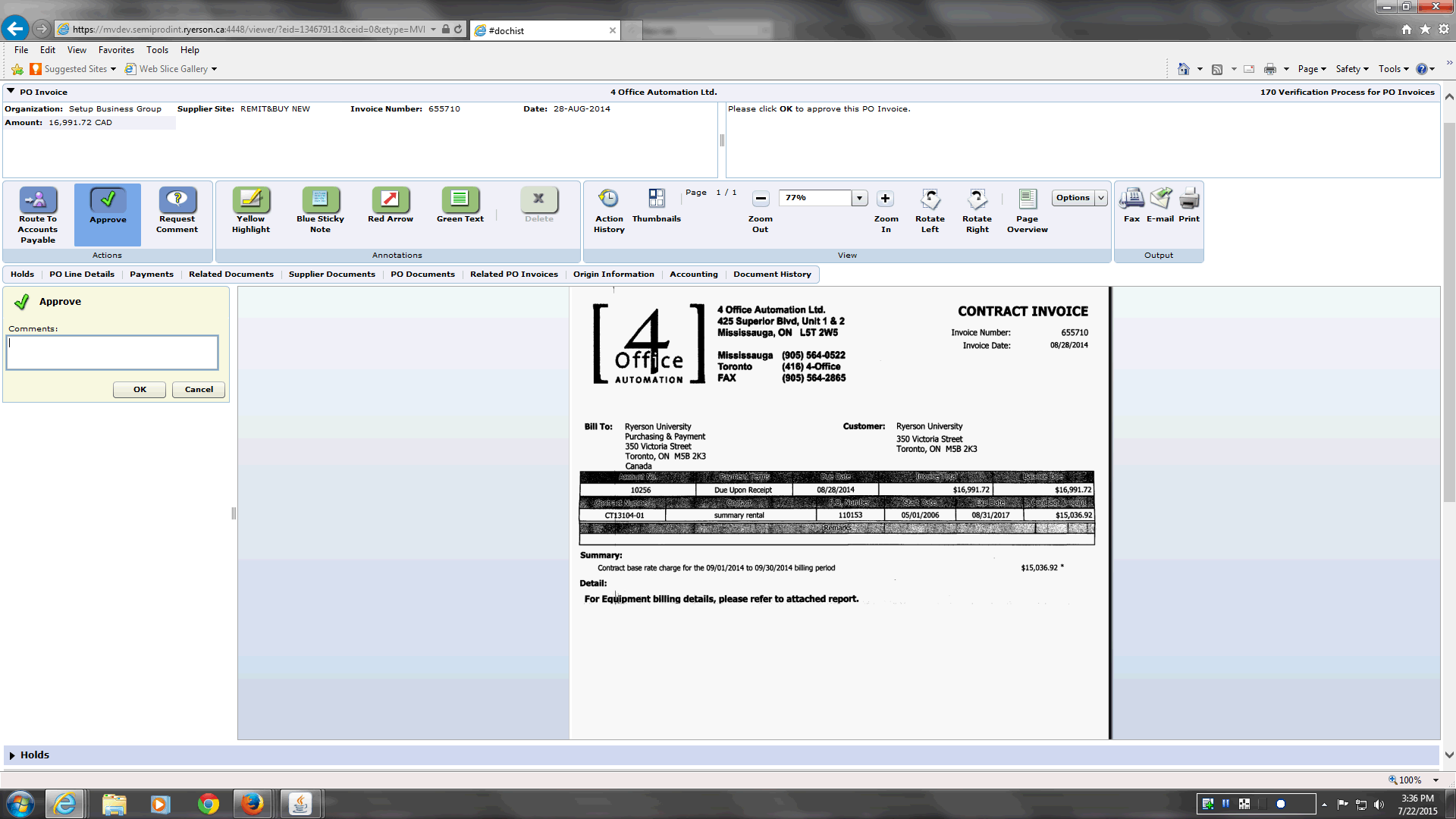1456x819 pixels.
Task: Click OK to approve the invoice
Action: (x=140, y=390)
